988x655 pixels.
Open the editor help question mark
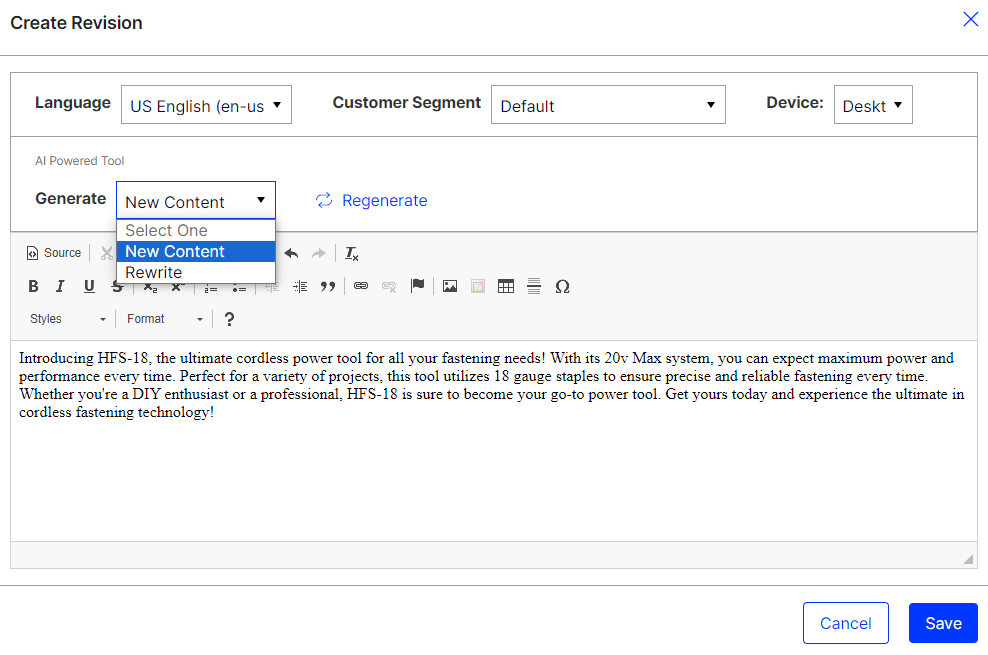229,319
